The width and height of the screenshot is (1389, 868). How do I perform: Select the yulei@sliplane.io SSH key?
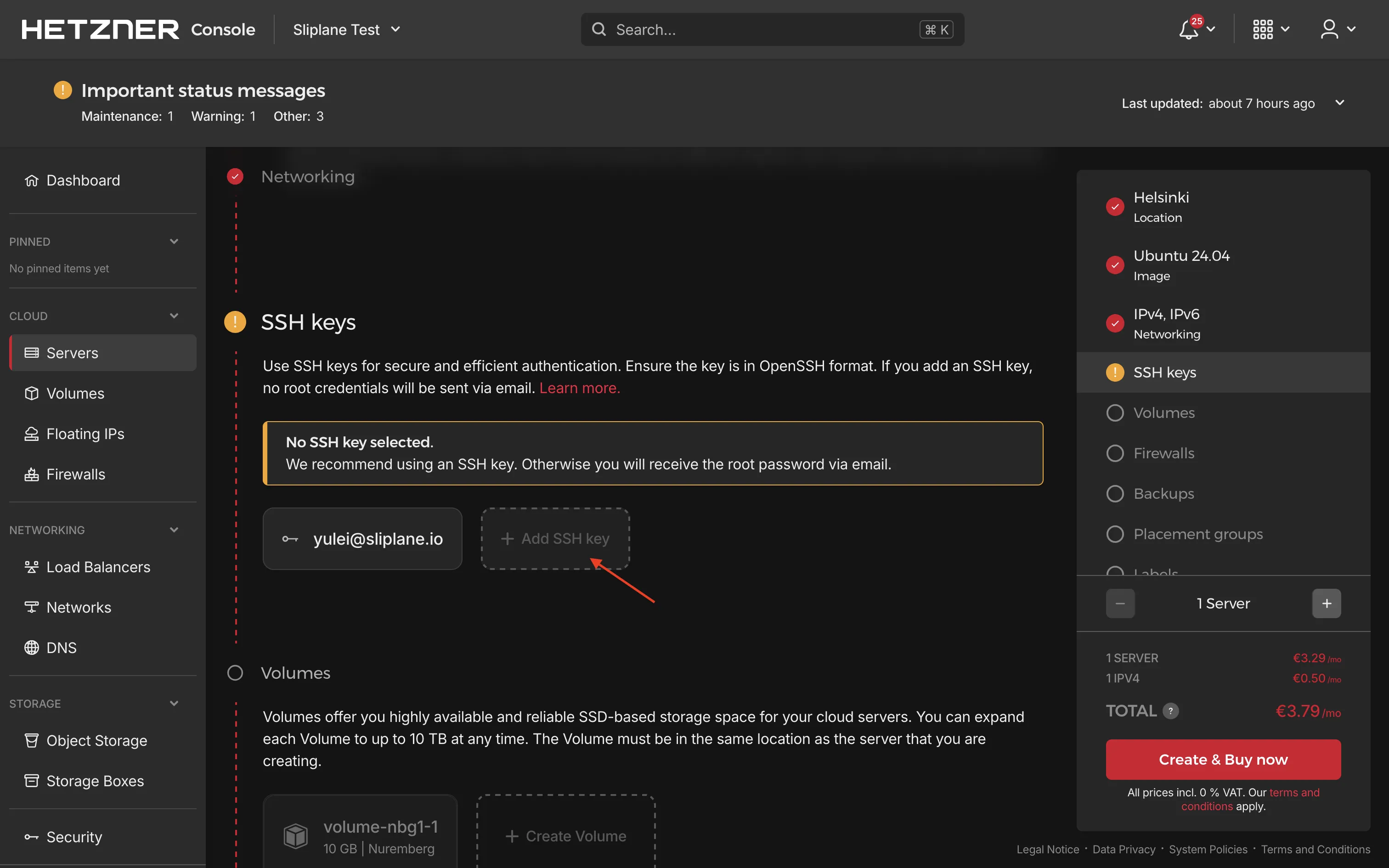362,538
